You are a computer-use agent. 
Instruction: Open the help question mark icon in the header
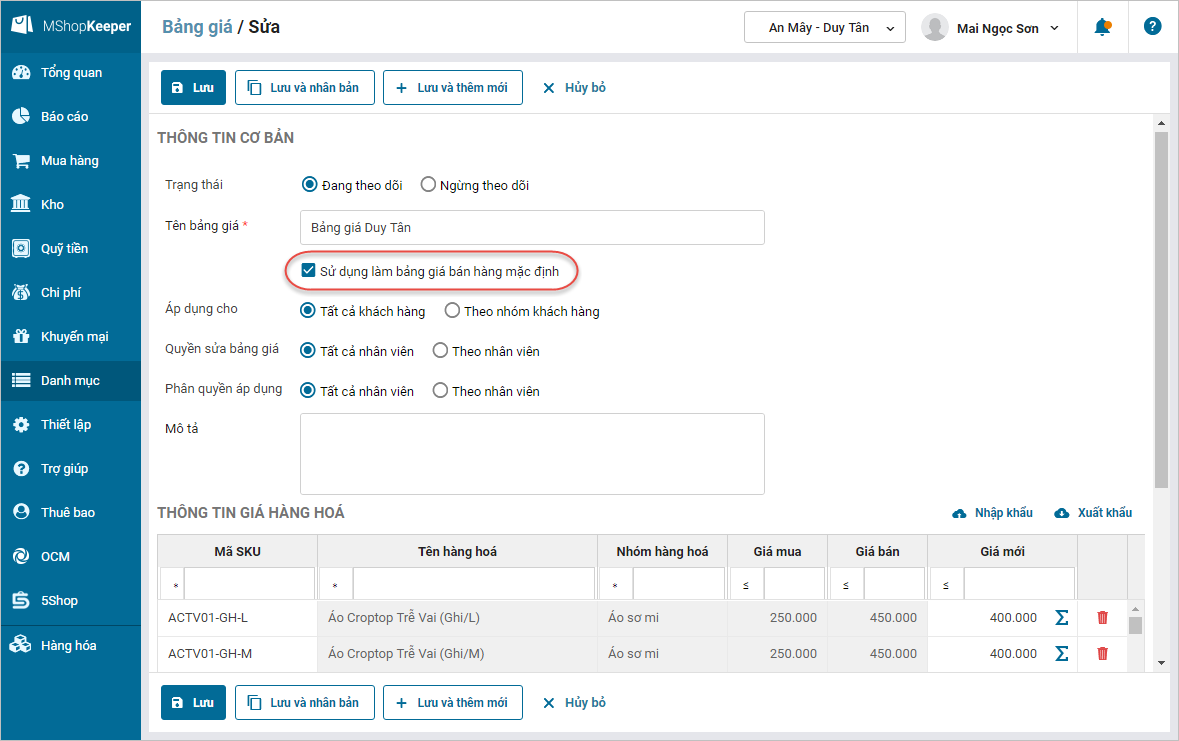[1152, 26]
